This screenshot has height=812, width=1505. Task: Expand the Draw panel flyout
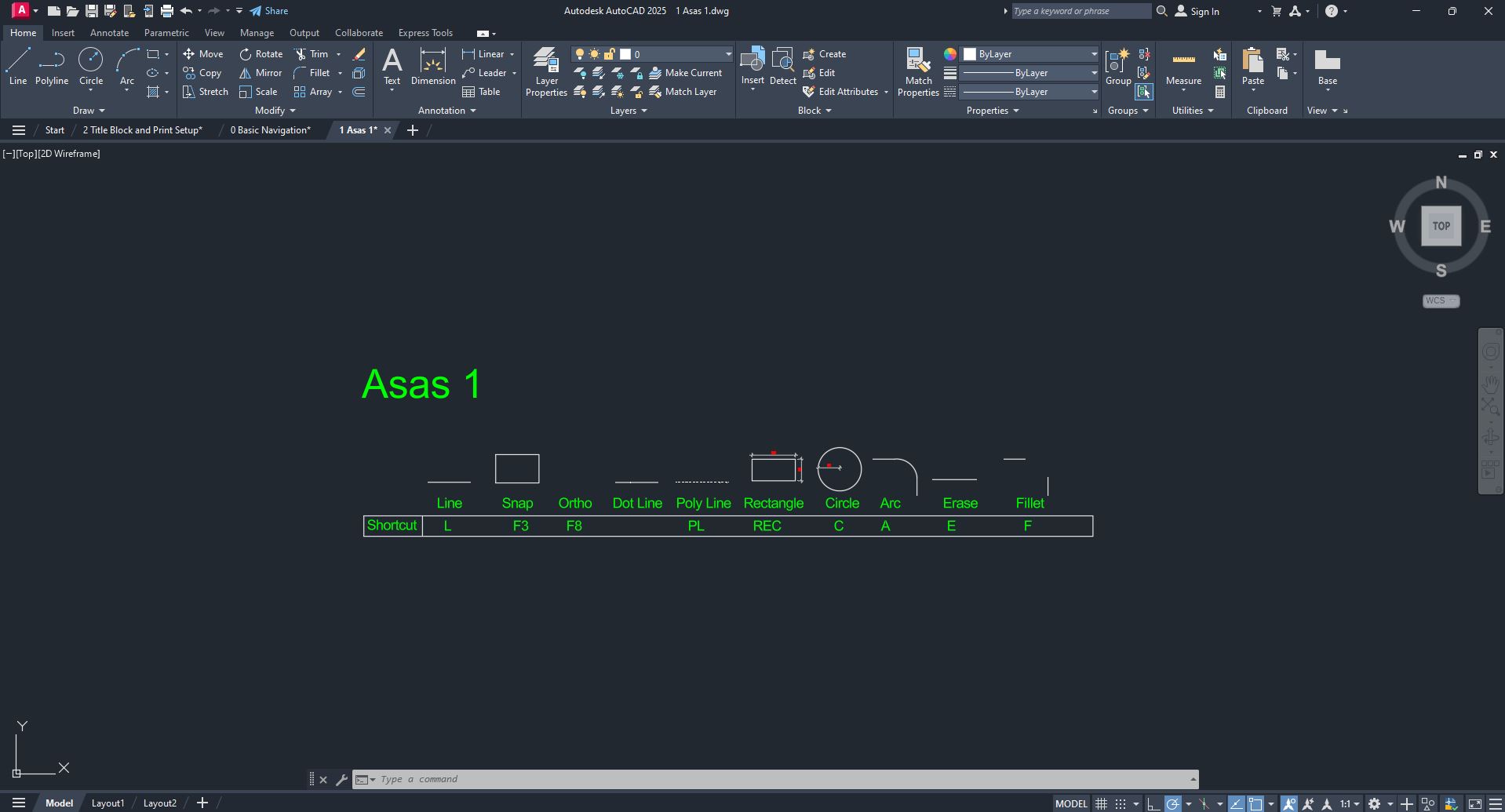click(88, 111)
